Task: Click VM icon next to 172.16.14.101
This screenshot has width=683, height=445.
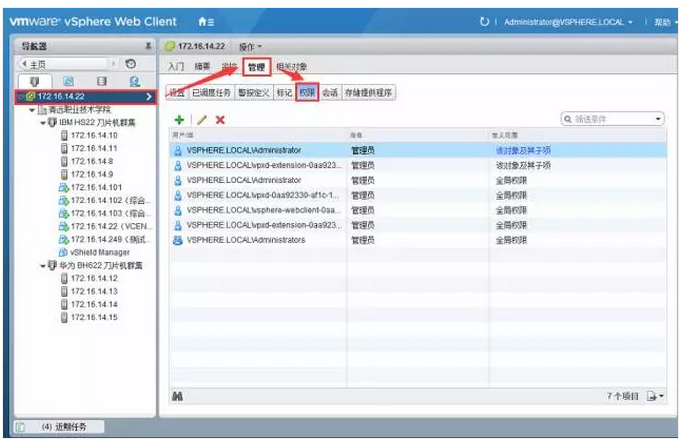Action: click(64, 188)
